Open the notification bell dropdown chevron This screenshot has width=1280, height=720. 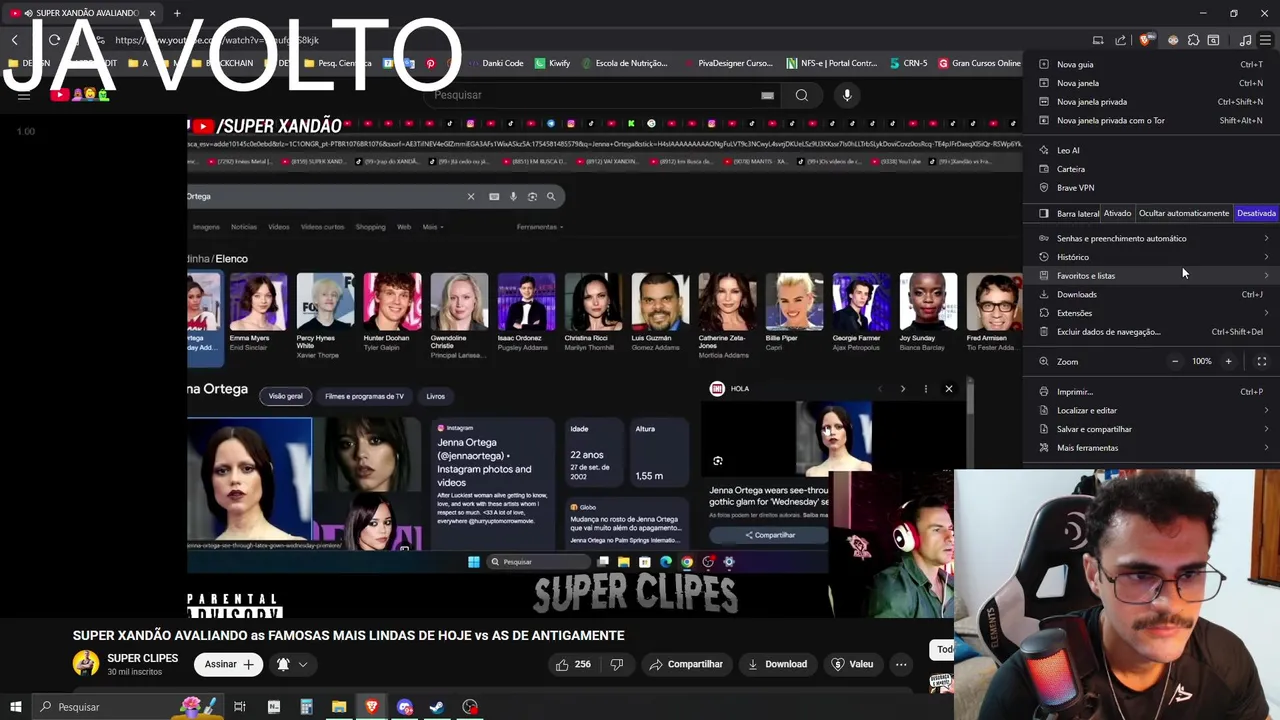pos(303,664)
